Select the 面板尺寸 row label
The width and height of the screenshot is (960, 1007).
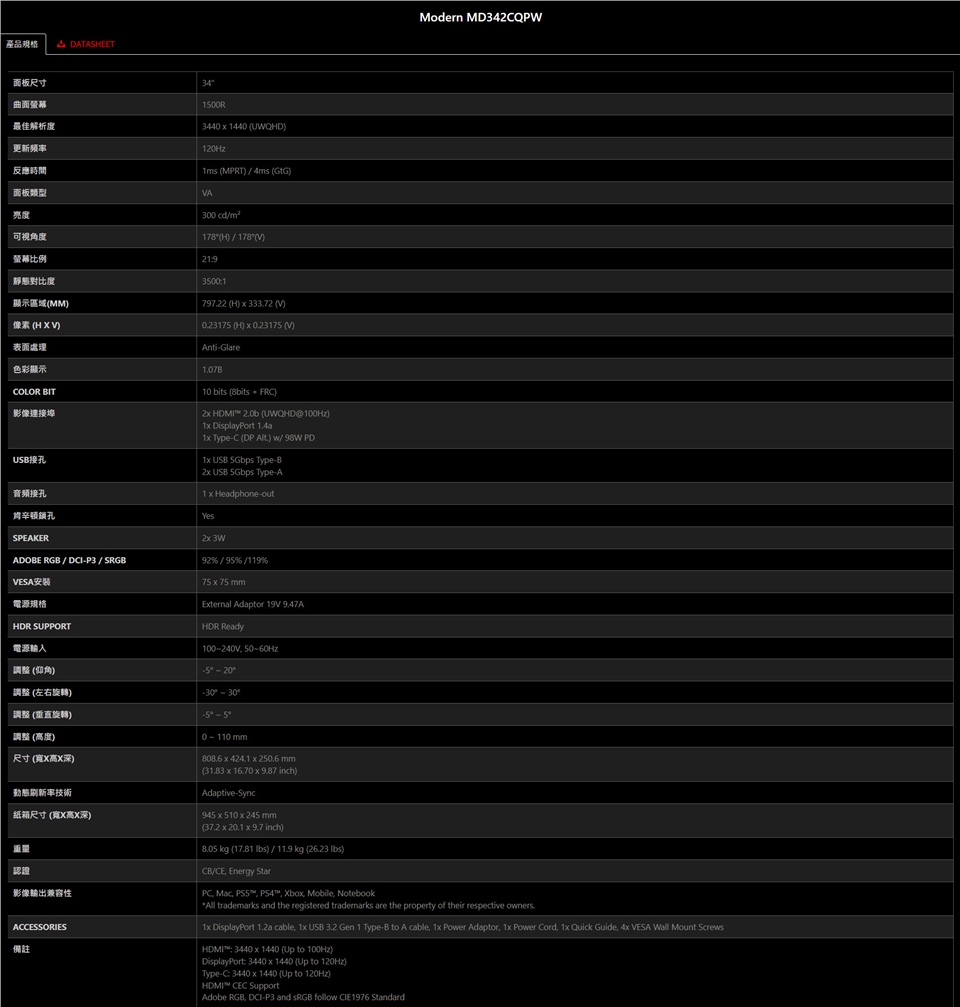point(30,82)
